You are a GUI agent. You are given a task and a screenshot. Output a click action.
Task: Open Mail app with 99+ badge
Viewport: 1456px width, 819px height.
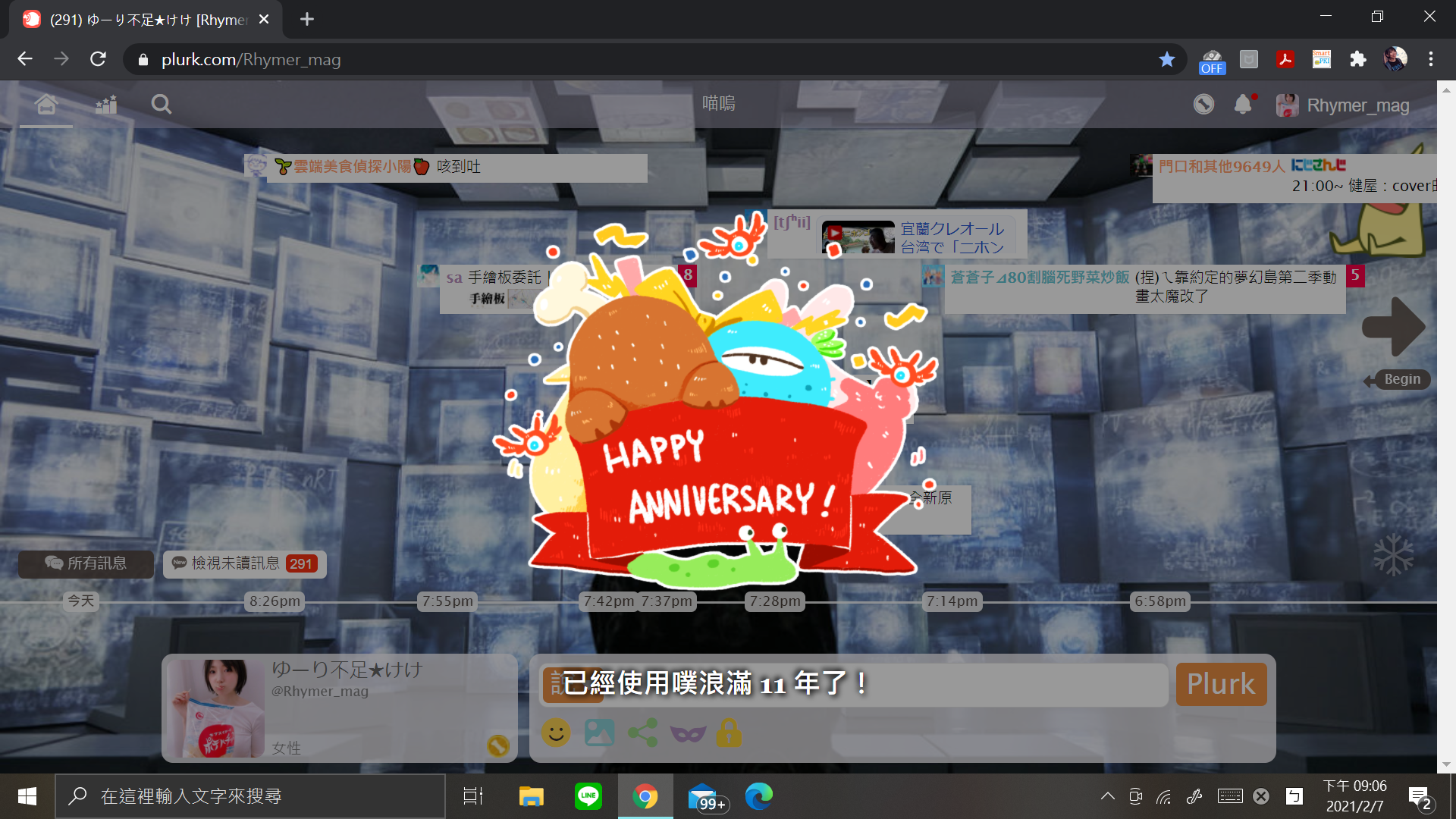click(x=707, y=796)
